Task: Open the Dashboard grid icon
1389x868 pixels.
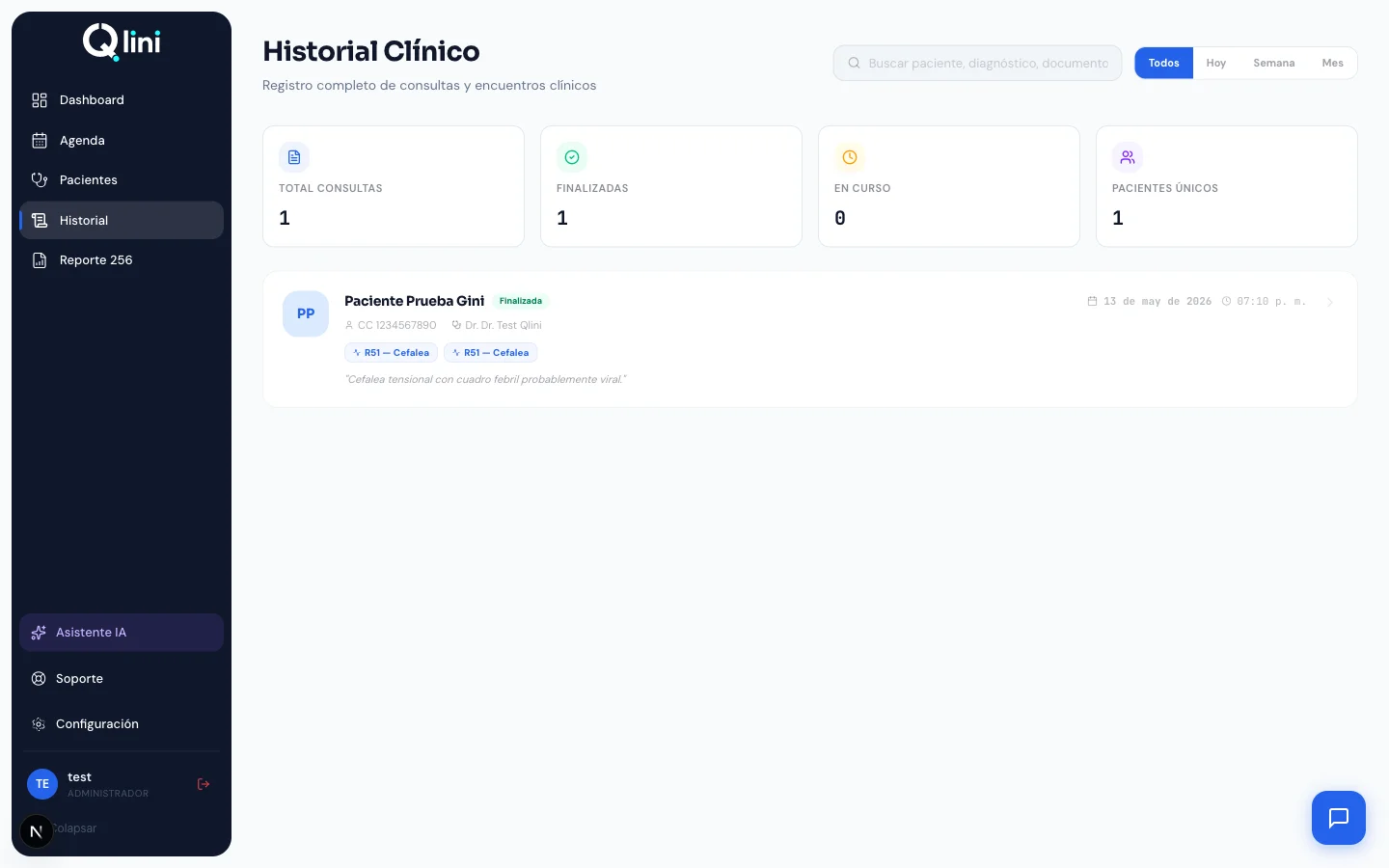Action: [x=40, y=100]
